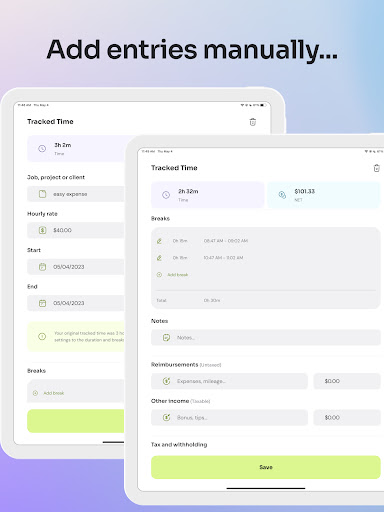The image size is (384, 512).
Task: Click the Total break duration row
Action: (266, 300)
